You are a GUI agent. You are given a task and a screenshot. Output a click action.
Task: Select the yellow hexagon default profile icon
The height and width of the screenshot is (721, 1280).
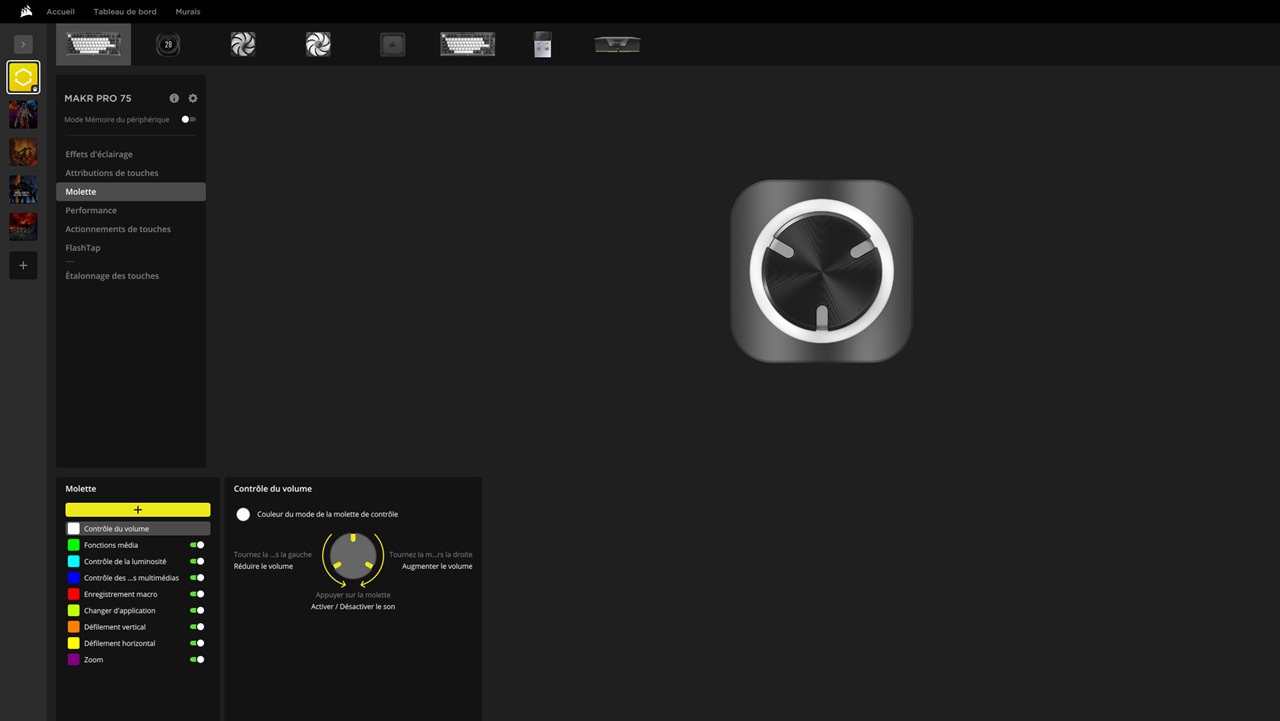(23, 77)
